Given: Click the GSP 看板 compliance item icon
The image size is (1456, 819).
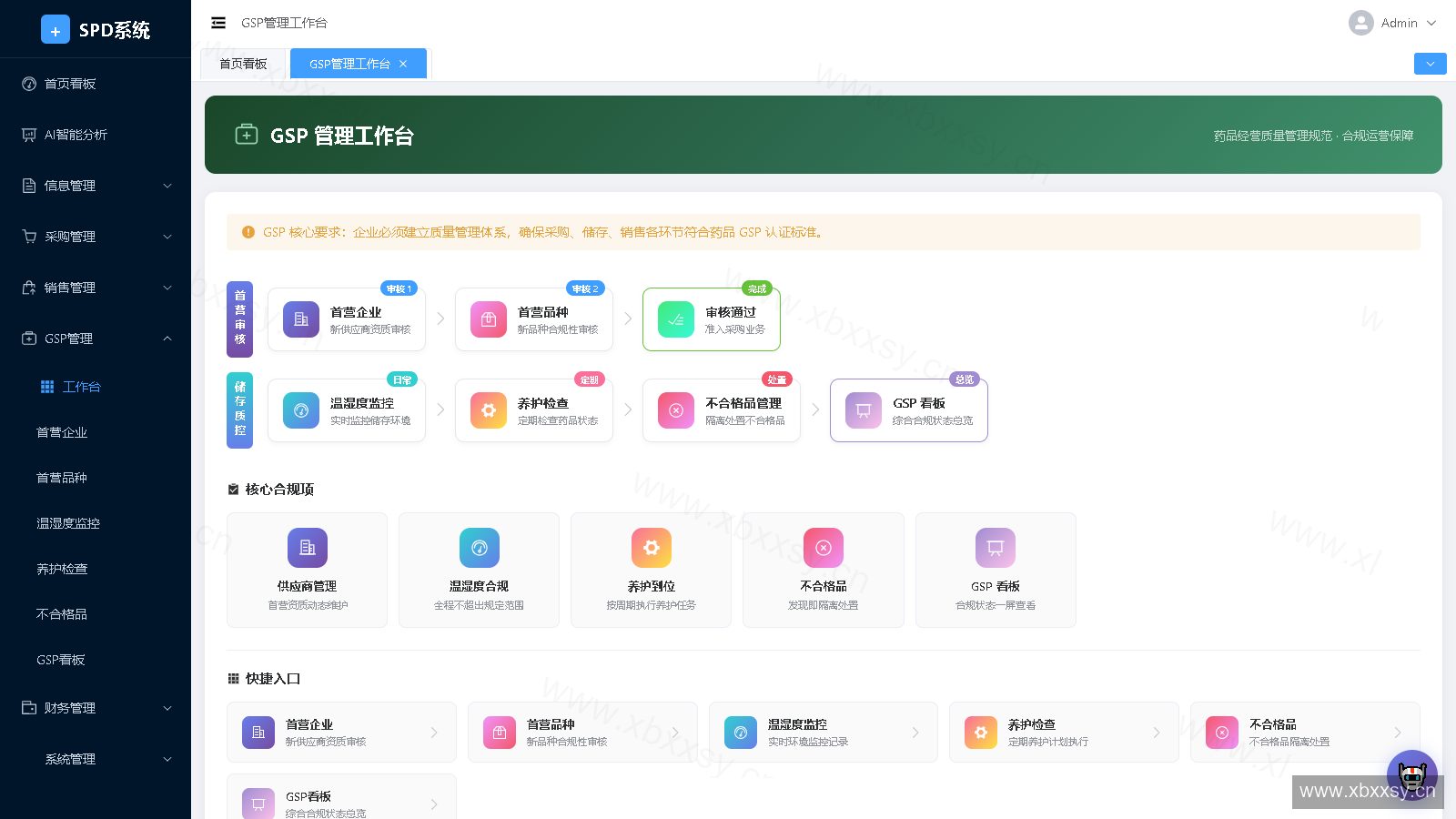Looking at the screenshot, I should coord(996,548).
